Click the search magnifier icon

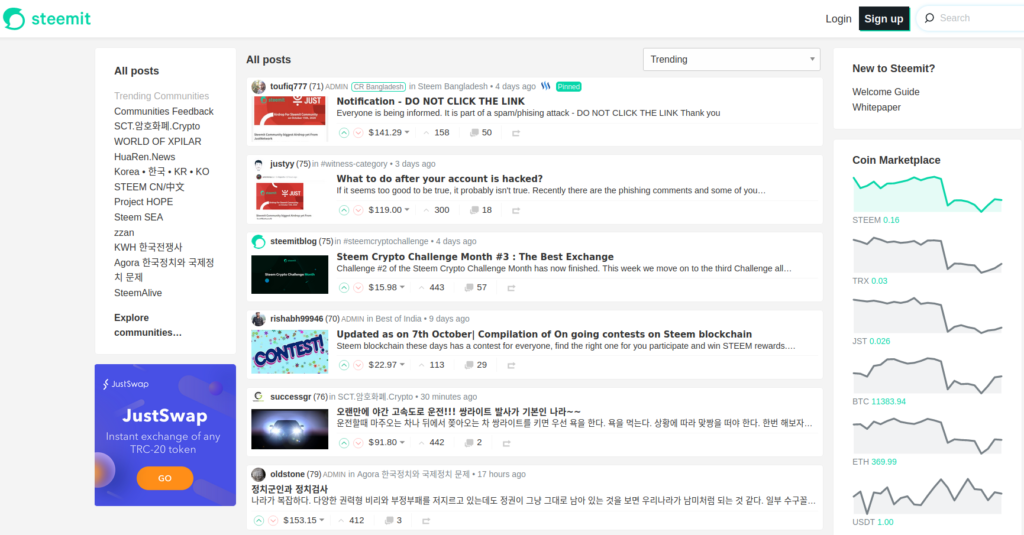point(929,18)
